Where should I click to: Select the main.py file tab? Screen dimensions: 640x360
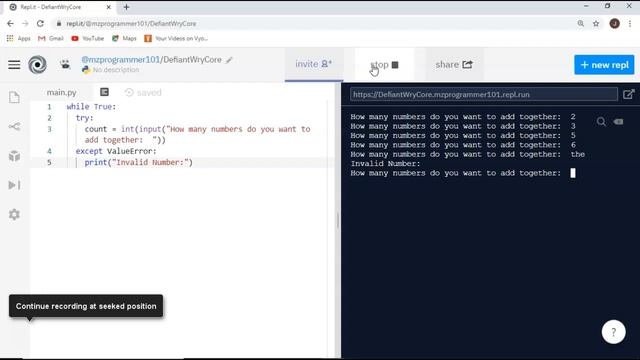pos(62,92)
